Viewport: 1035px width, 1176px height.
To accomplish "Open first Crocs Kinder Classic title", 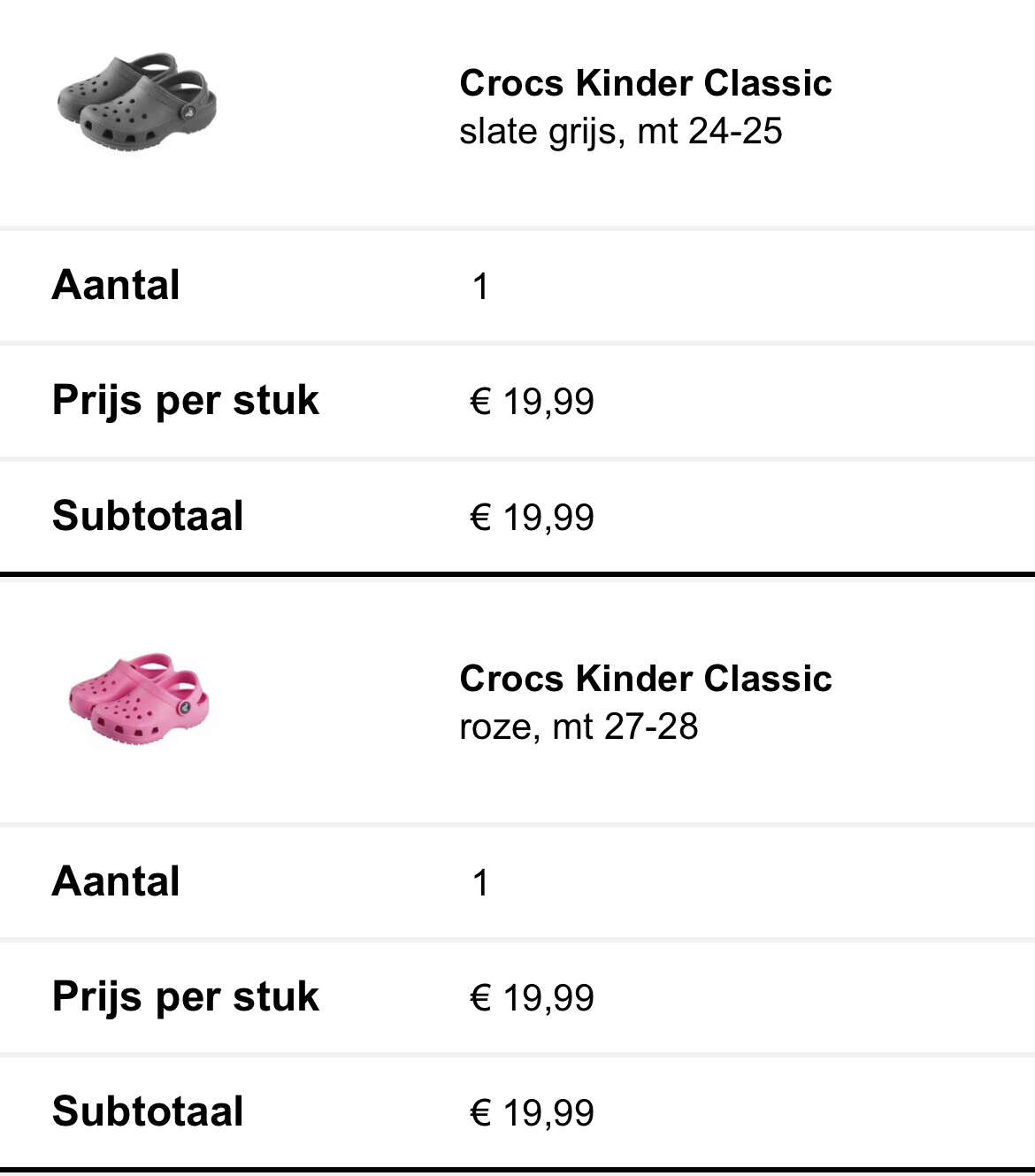I will 646,83.
